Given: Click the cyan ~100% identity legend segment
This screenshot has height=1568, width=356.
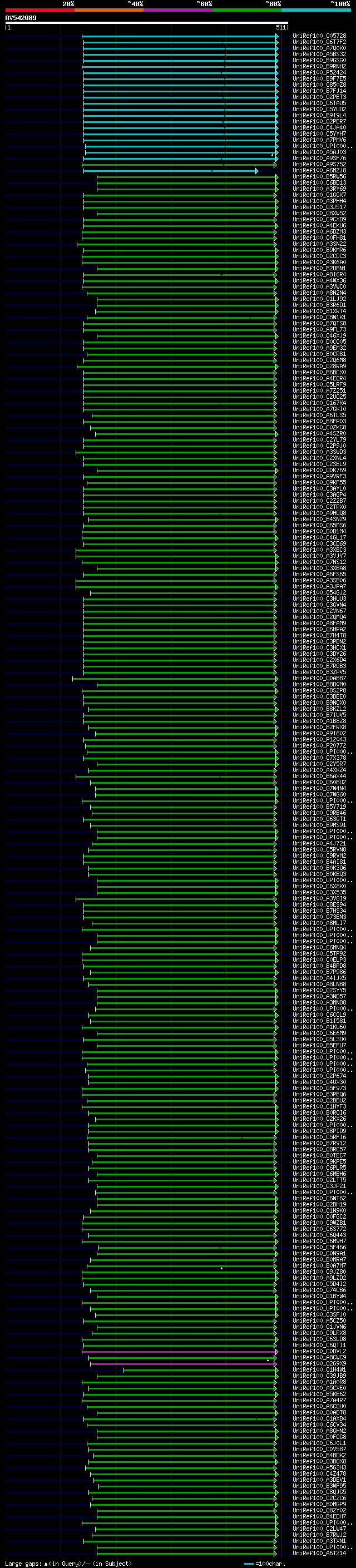Looking at the screenshot, I should point(316,10).
